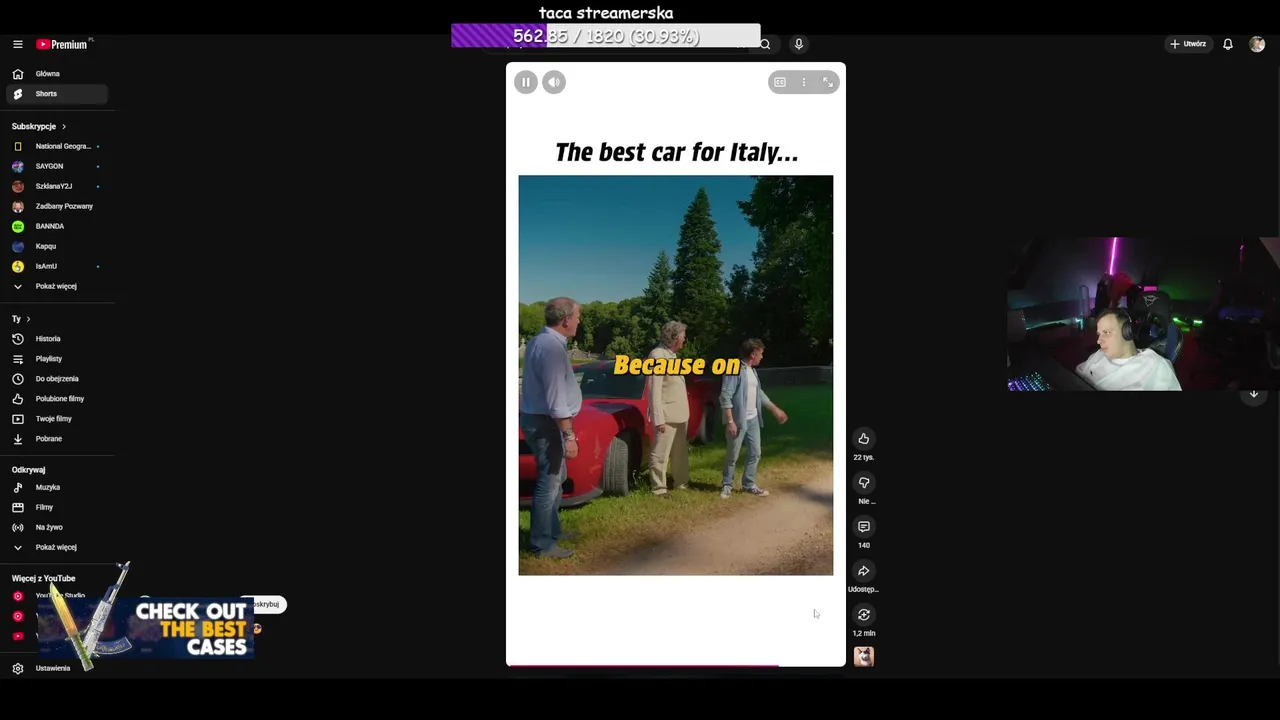
Task: Open the account avatar menu
Action: (x=1257, y=44)
